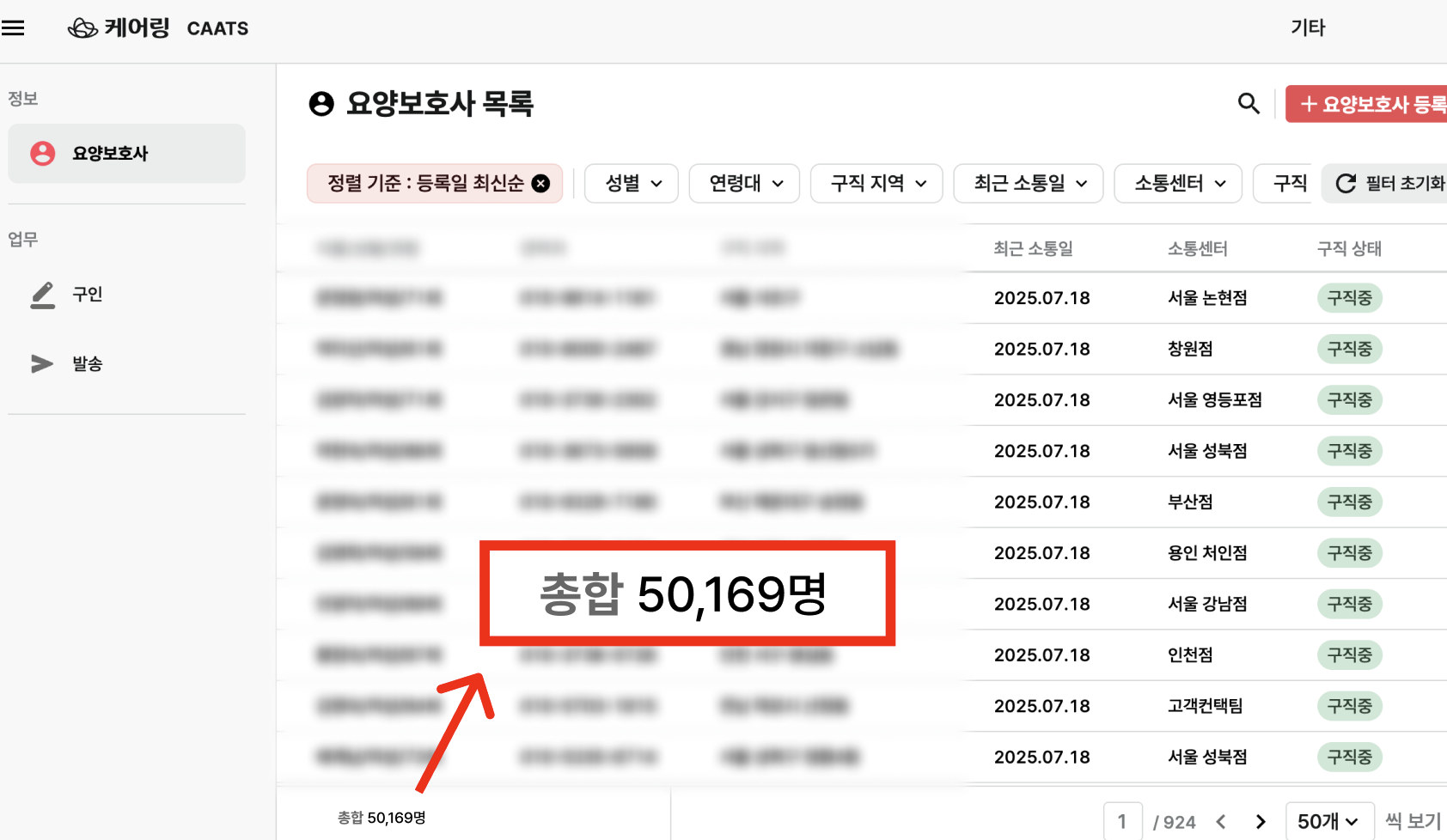
Task: Click the 2025.07.18 date in 서울 논현점 row
Action: pos(1041,298)
